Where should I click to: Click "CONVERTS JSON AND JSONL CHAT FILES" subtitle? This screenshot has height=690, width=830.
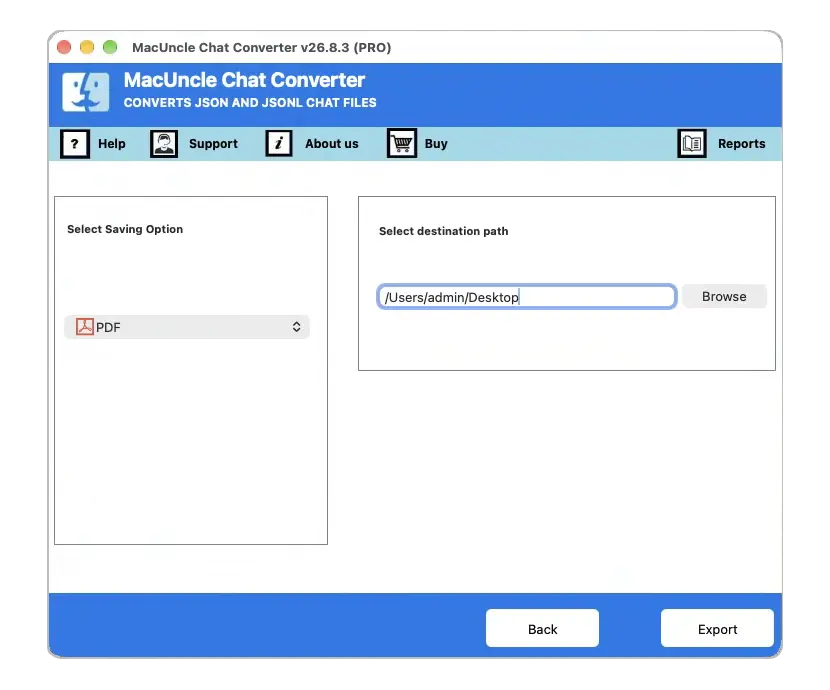coord(250,103)
